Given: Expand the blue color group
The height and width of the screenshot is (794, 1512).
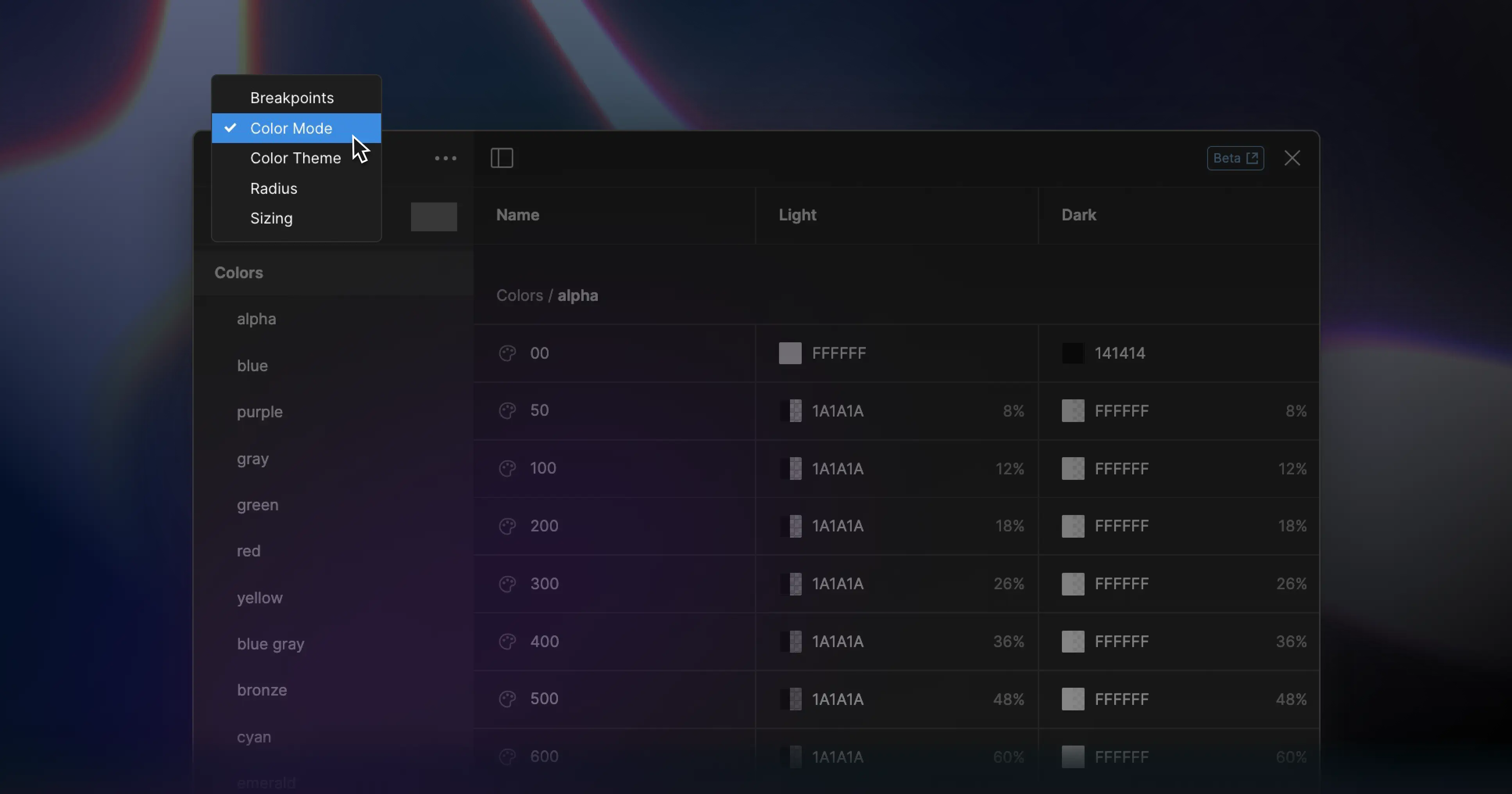Looking at the screenshot, I should [252, 365].
